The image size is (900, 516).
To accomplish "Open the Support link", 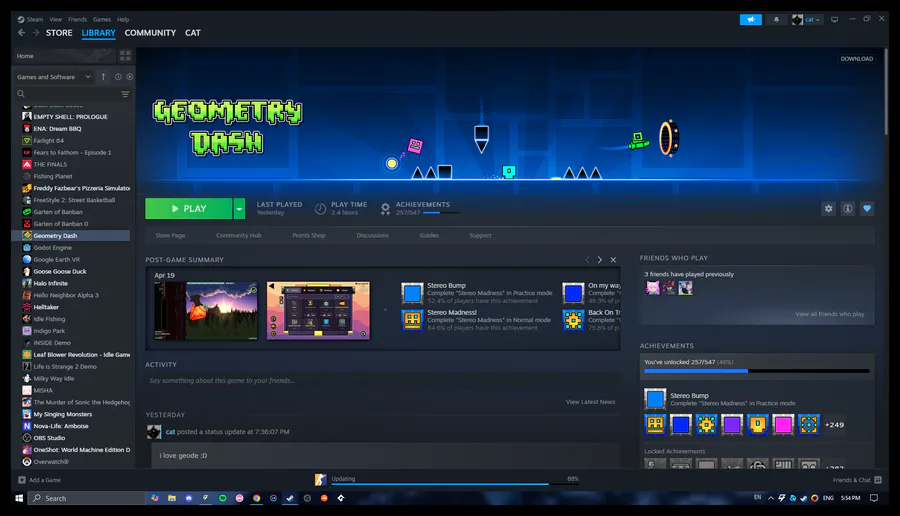I will tap(480, 235).
